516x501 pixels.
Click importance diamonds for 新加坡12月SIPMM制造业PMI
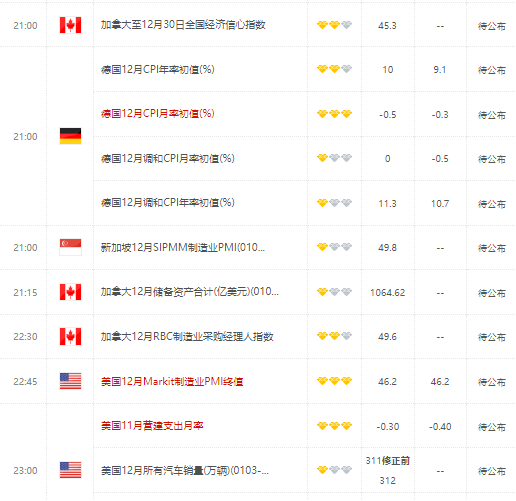point(334,247)
